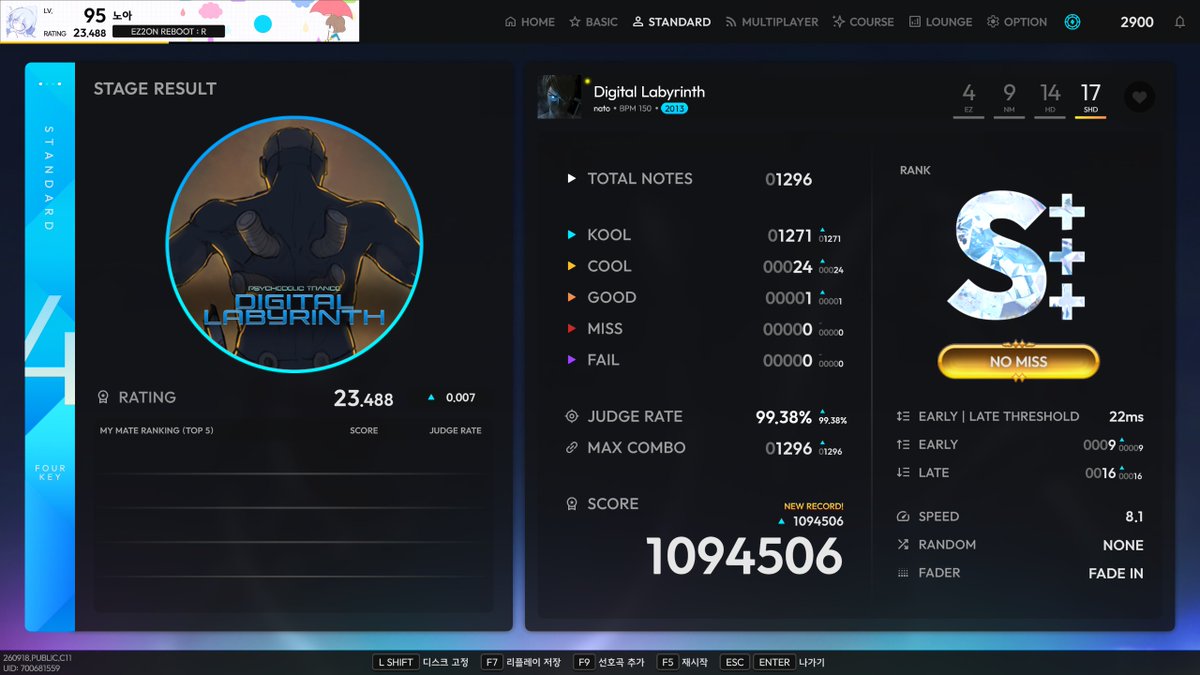Open the HOME menu
The height and width of the screenshot is (675, 1200).
(530, 22)
